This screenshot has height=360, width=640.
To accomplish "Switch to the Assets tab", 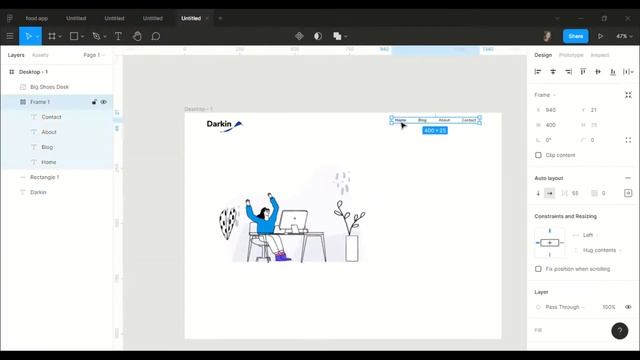I will pyautogui.click(x=40, y=55).
